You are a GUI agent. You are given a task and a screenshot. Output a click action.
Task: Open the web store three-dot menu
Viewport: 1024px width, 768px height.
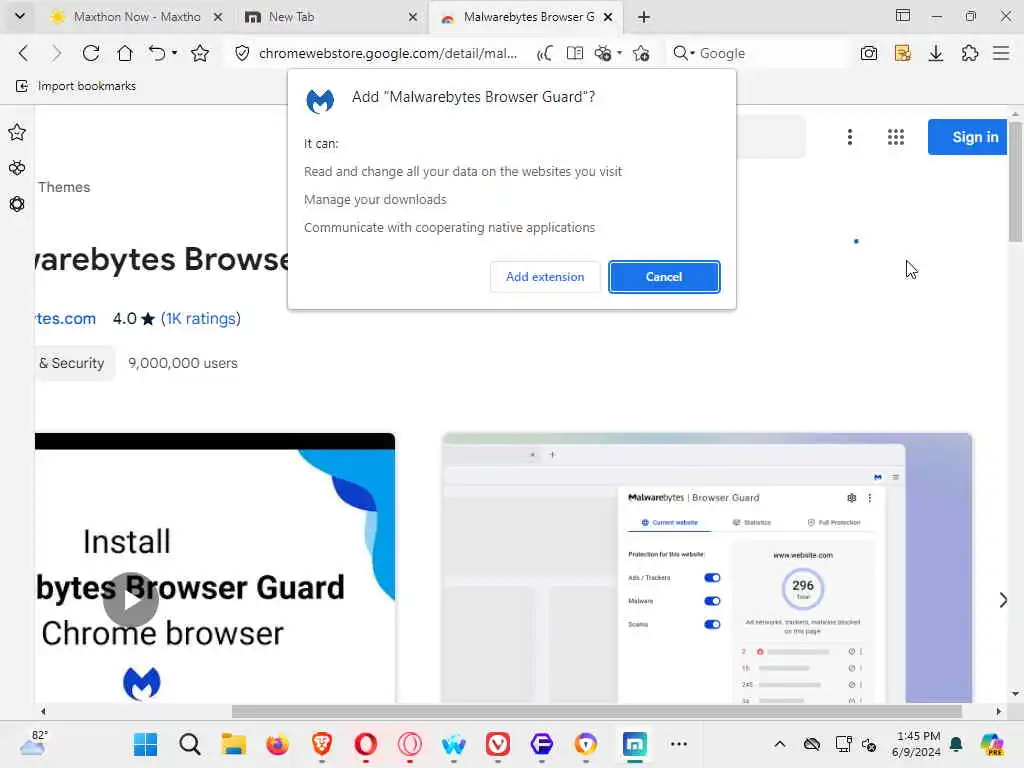pos(850,137)
